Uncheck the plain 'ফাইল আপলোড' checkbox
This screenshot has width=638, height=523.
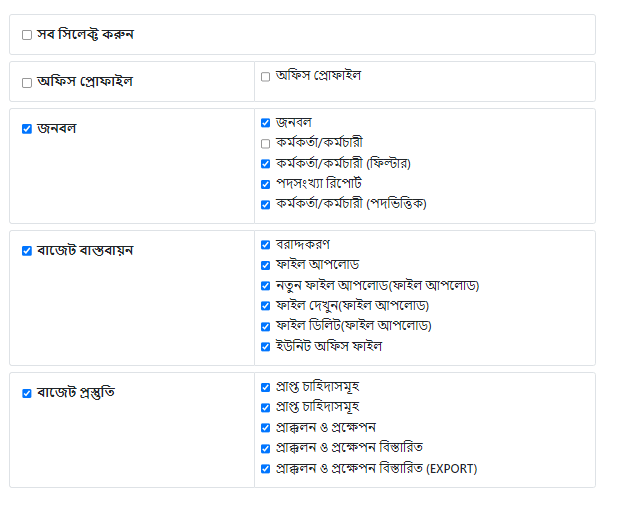coord(266,266)
